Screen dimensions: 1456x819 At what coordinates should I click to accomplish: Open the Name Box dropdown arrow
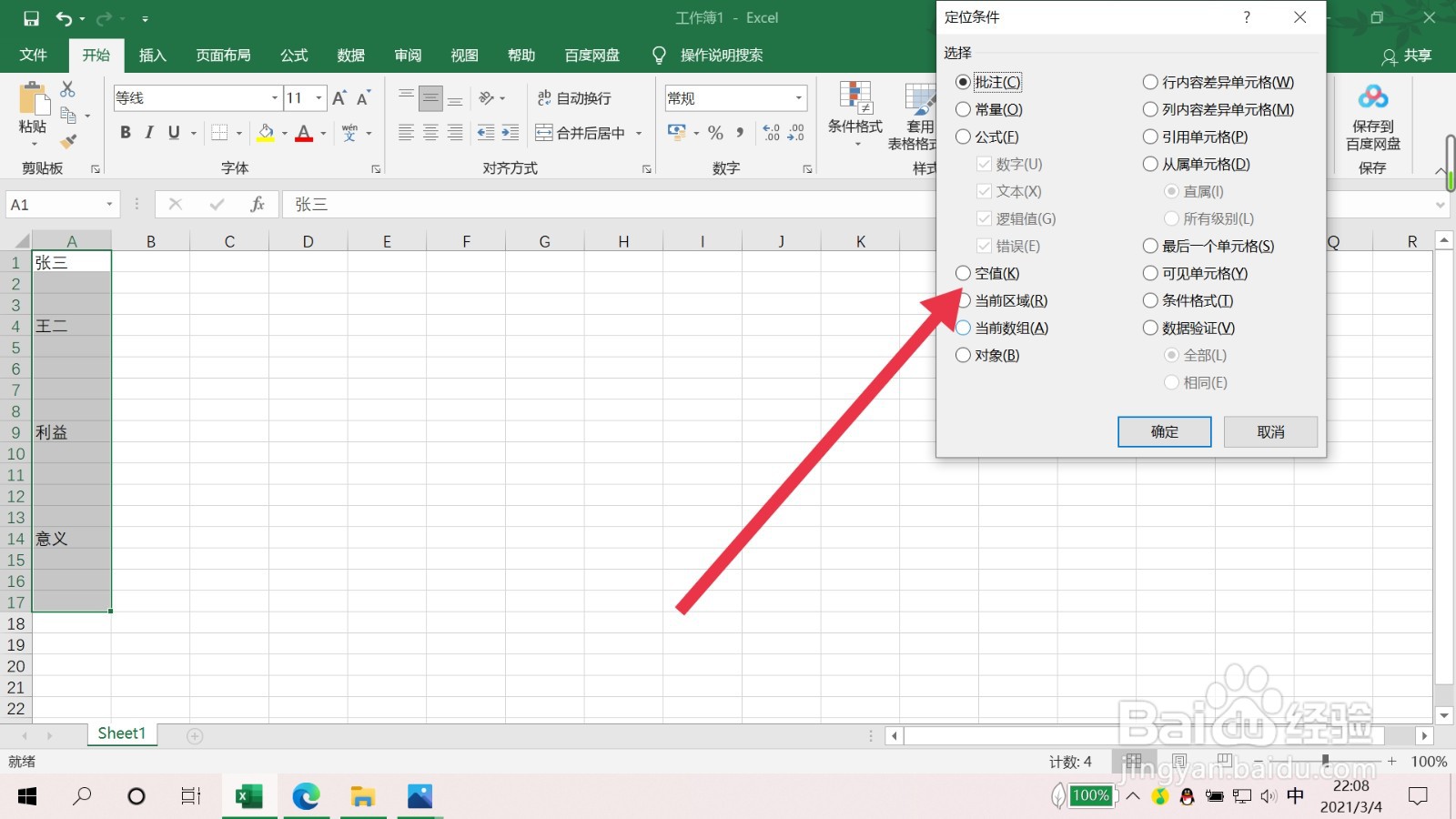pyautogui.click(x=109, y=205)
